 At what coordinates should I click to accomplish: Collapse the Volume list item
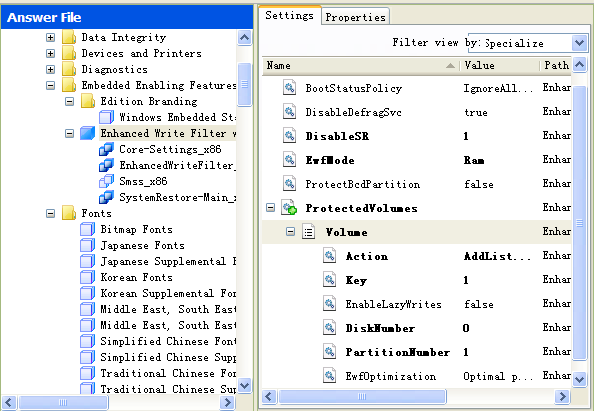[x=290, y=231]
